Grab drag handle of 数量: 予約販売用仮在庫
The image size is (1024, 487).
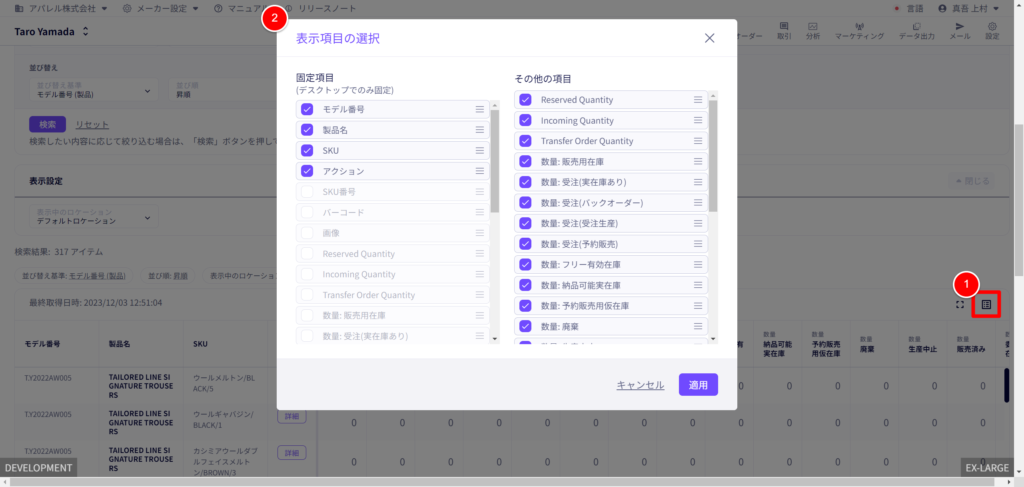698,306
